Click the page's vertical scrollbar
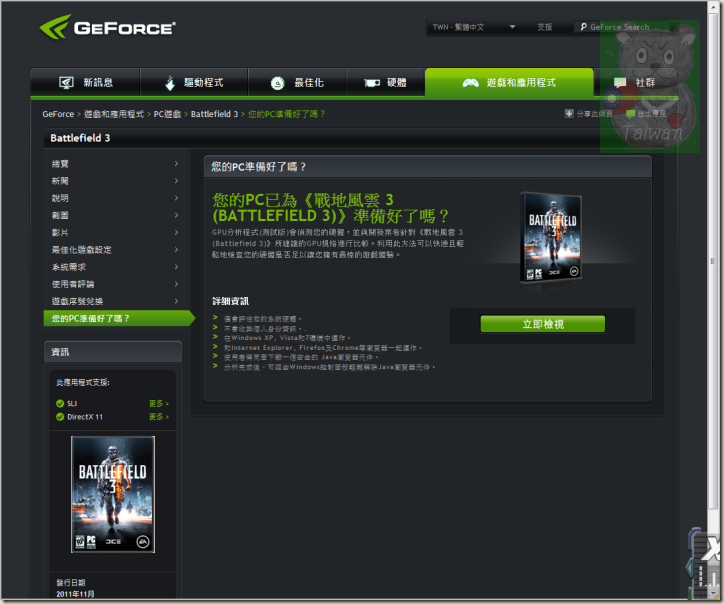This screenshot has width=724, height=604. [x=712, y=261]
